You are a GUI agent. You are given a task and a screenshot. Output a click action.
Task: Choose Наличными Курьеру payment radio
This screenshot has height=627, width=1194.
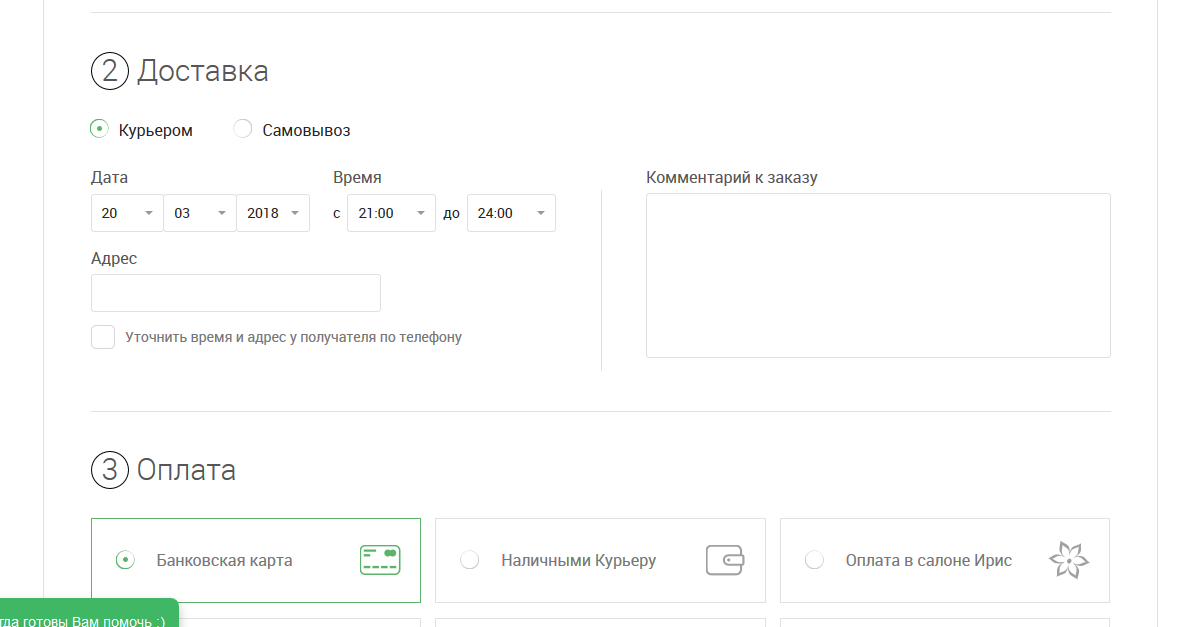tap(469, 560)
